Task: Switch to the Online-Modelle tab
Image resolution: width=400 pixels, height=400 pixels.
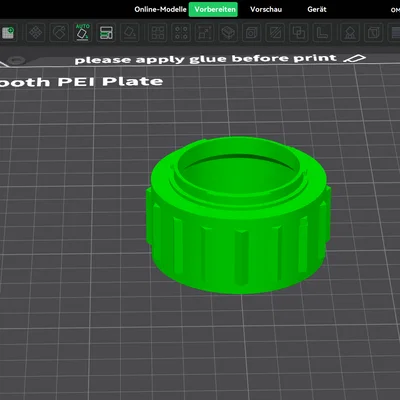Action: (160, 9)
